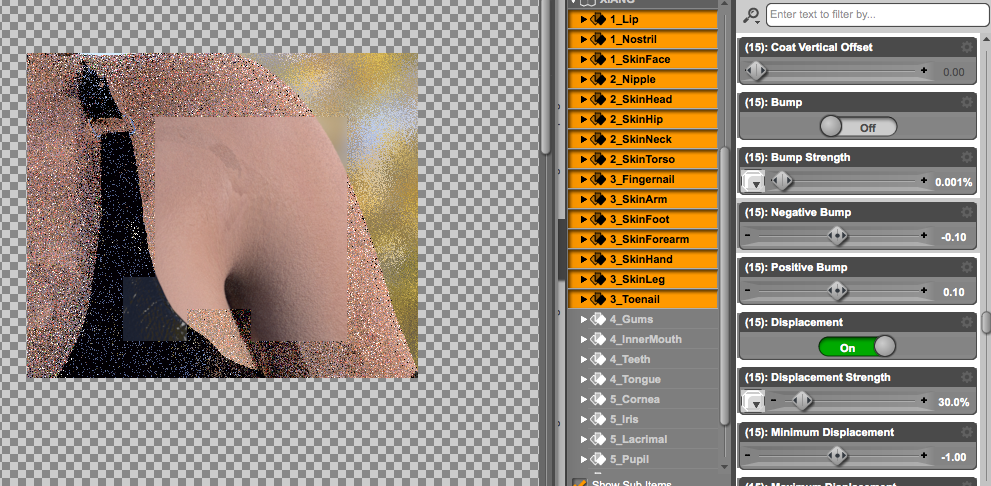Image resolution: width=991 pixels, height=486 pixels.
Task: Toggle the Show Sub Items checkbox
Action: click(579, 483)
